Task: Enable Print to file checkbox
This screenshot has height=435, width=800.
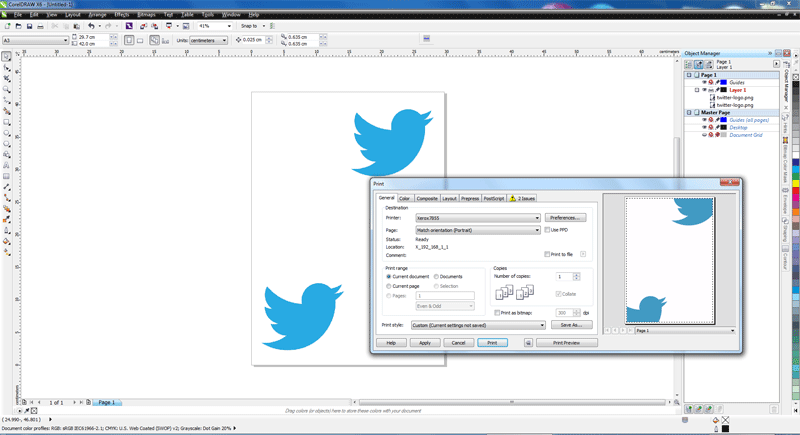Action: click(x=547, y=254)
